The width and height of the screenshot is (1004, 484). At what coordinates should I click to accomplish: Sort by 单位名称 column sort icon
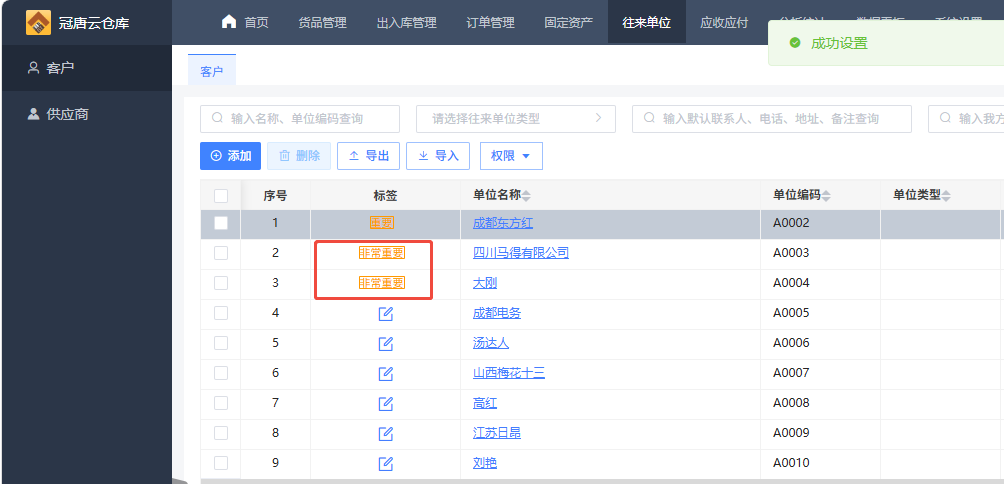(527, 196)
